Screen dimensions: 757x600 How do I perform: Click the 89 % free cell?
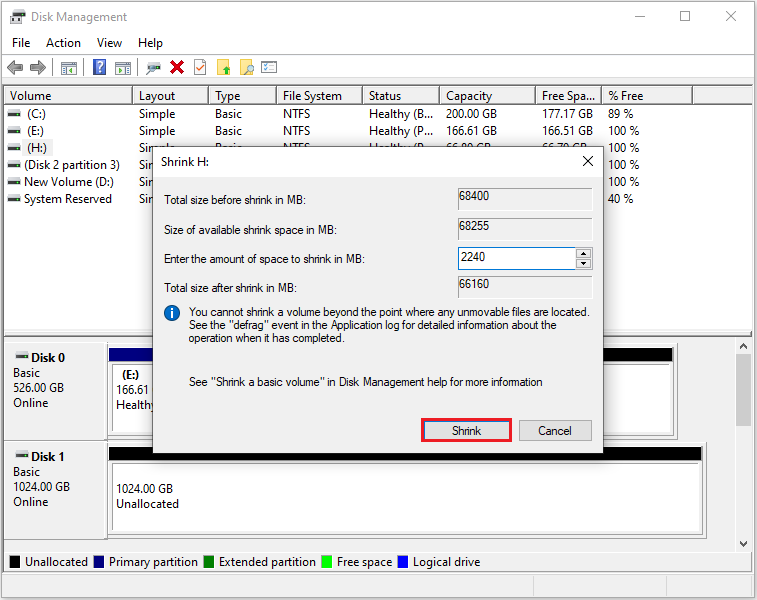620,114
